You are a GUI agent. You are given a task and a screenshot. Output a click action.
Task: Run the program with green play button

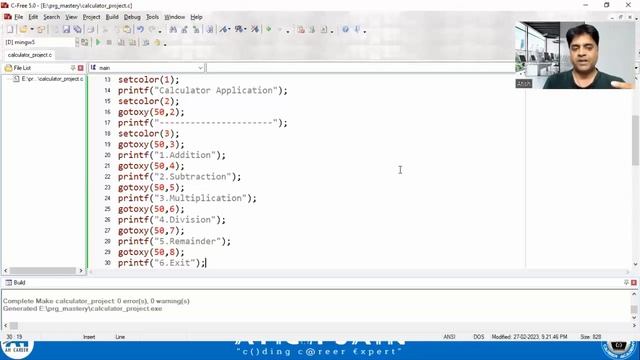coord(98,42)
